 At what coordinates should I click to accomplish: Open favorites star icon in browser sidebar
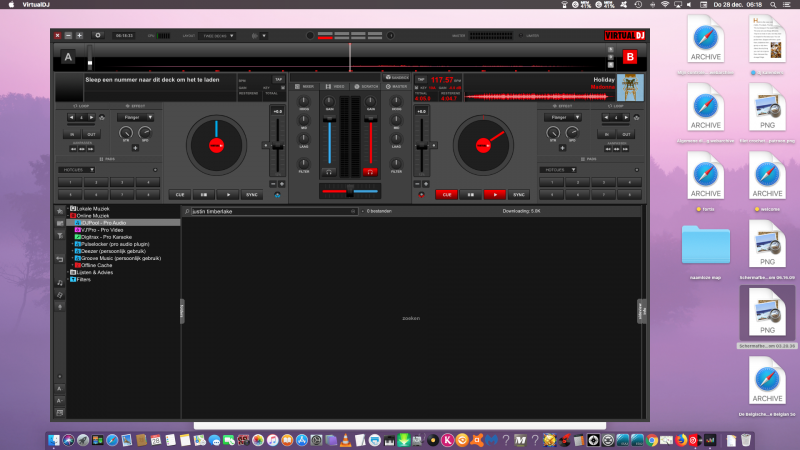pyautogui.click(x=60, y=211)
